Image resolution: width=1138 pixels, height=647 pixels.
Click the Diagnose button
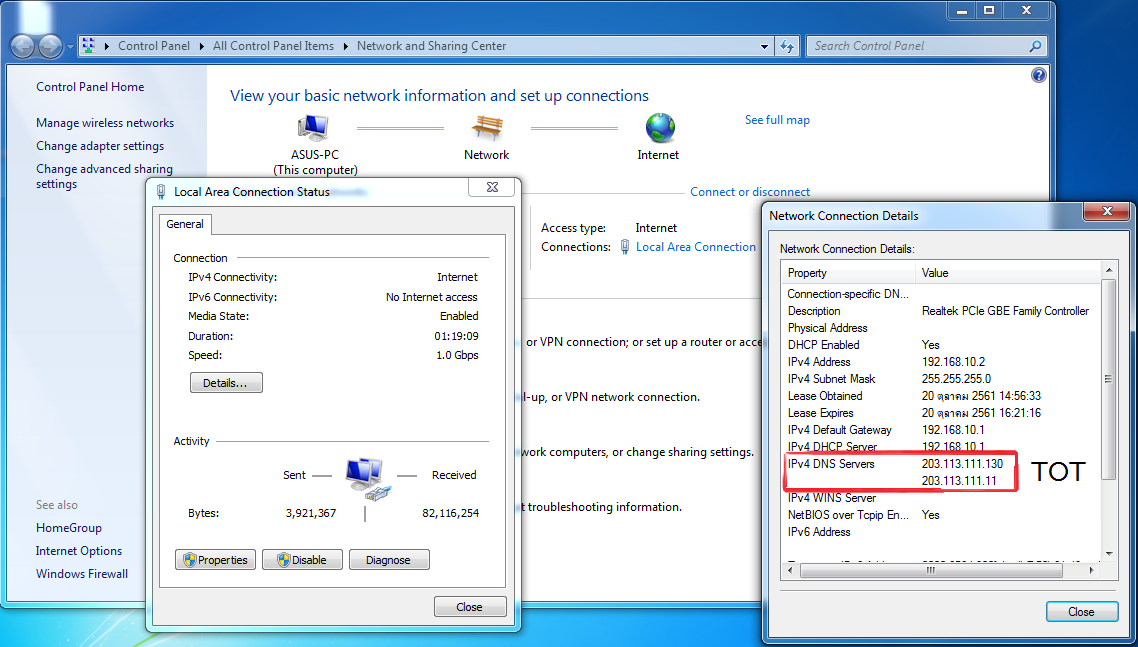click(x=389, y=560)
